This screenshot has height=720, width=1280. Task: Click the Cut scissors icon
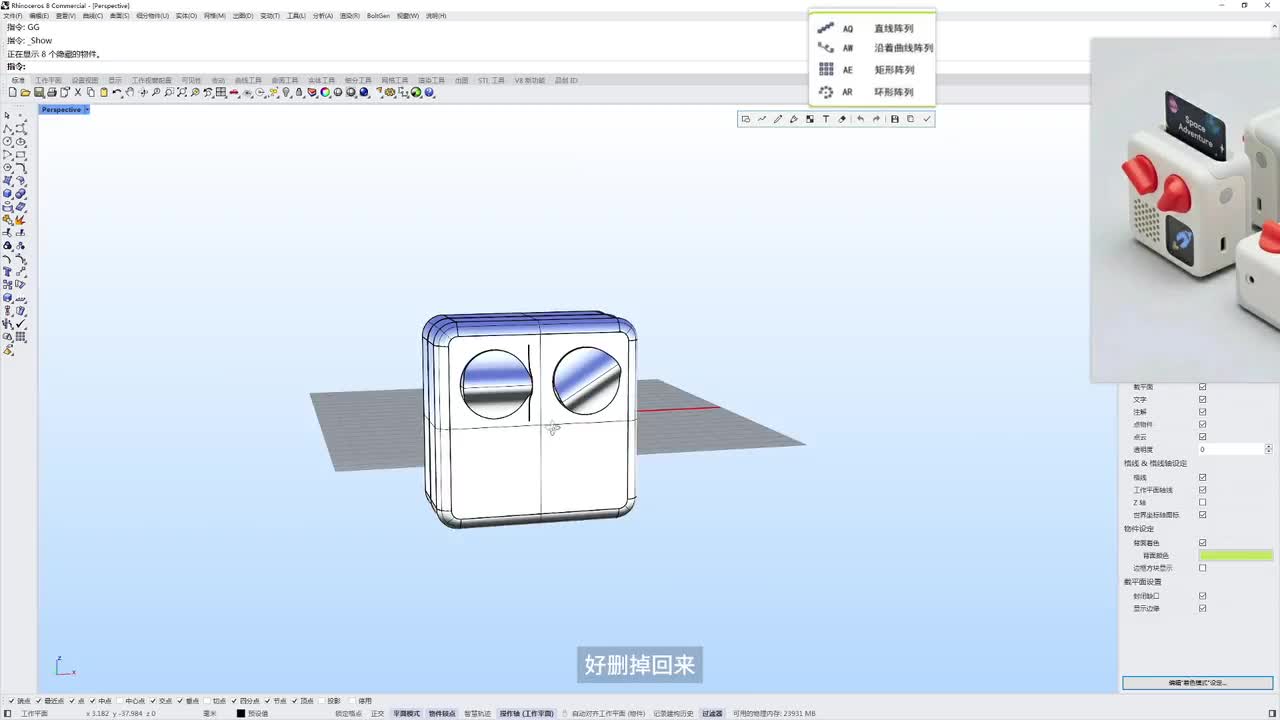(78, 92)
